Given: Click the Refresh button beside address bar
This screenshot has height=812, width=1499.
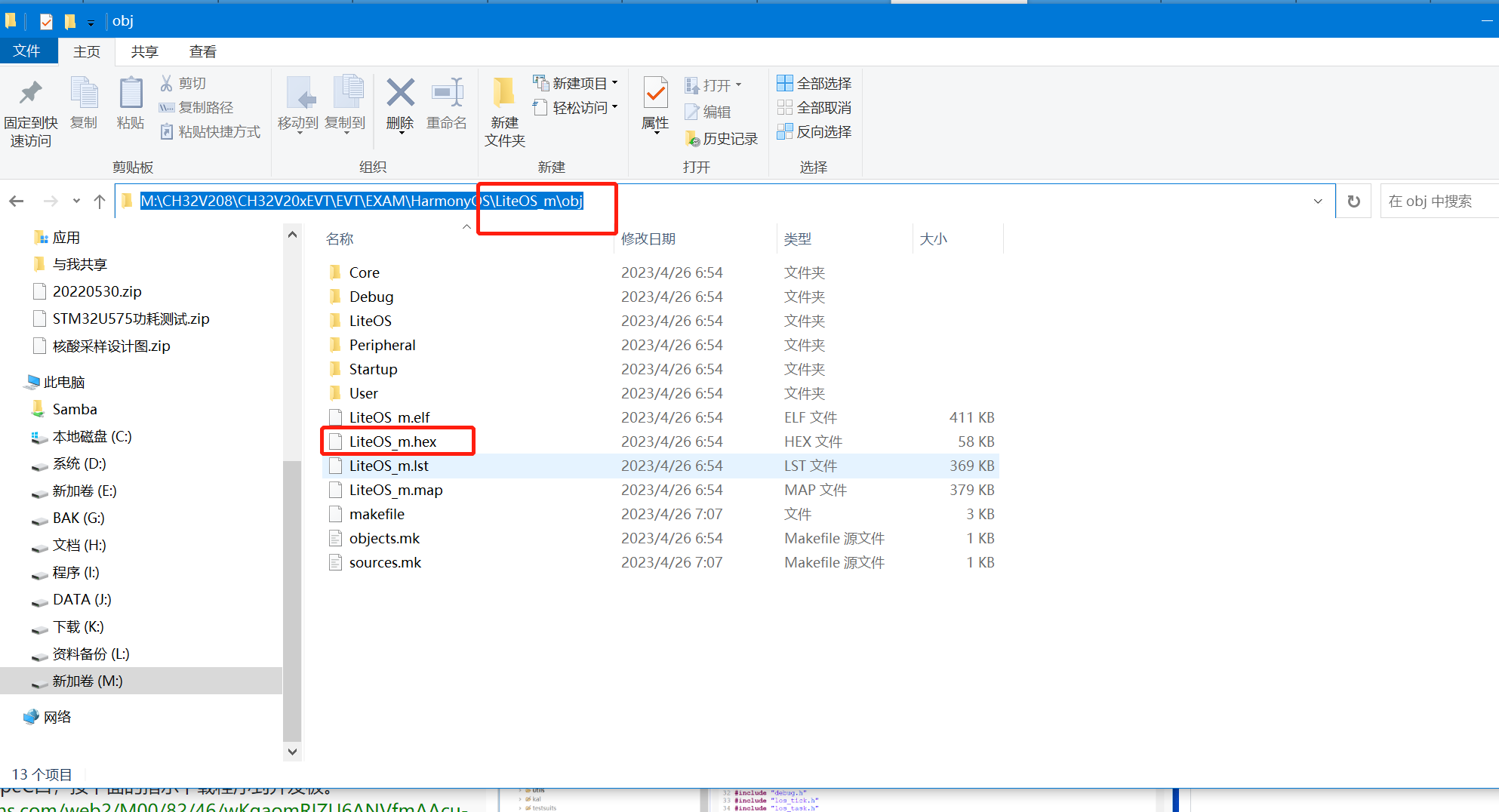Looking at the screenshot, I should (x=1354, y=201).
